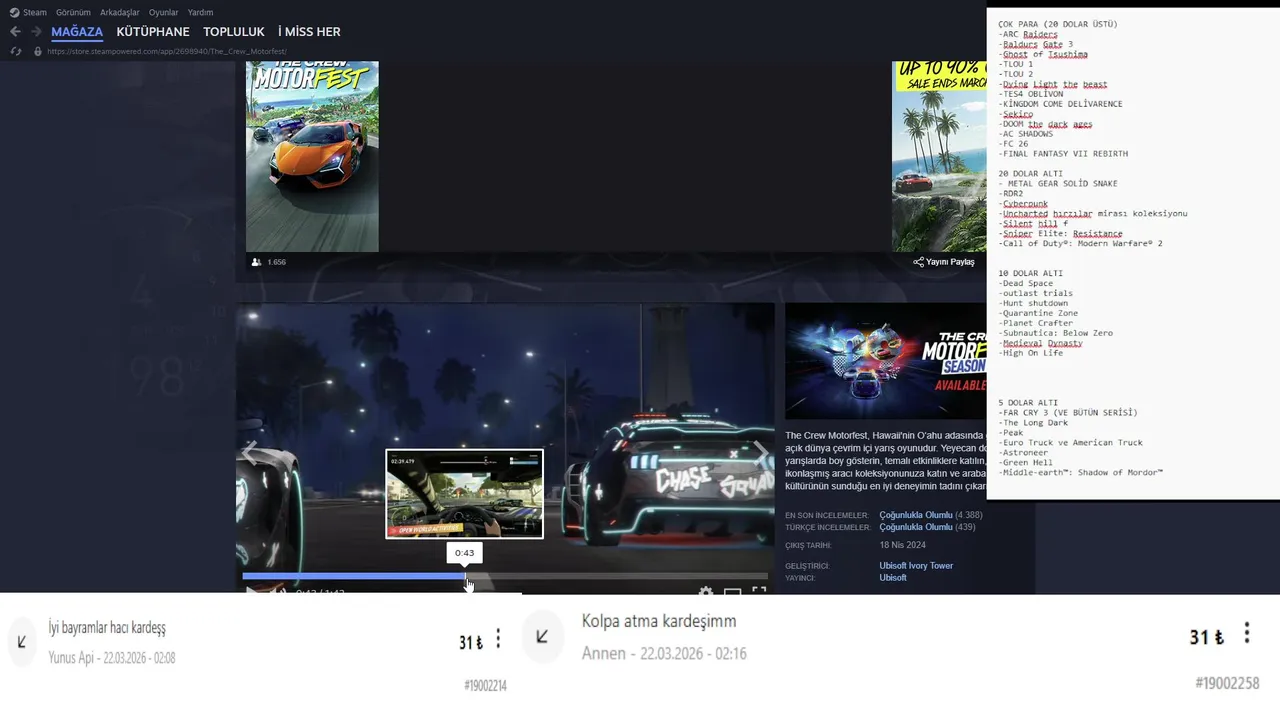1280x720 pixels.
Task: Click the Steam logo icon
Action: [x=14, y=12]
